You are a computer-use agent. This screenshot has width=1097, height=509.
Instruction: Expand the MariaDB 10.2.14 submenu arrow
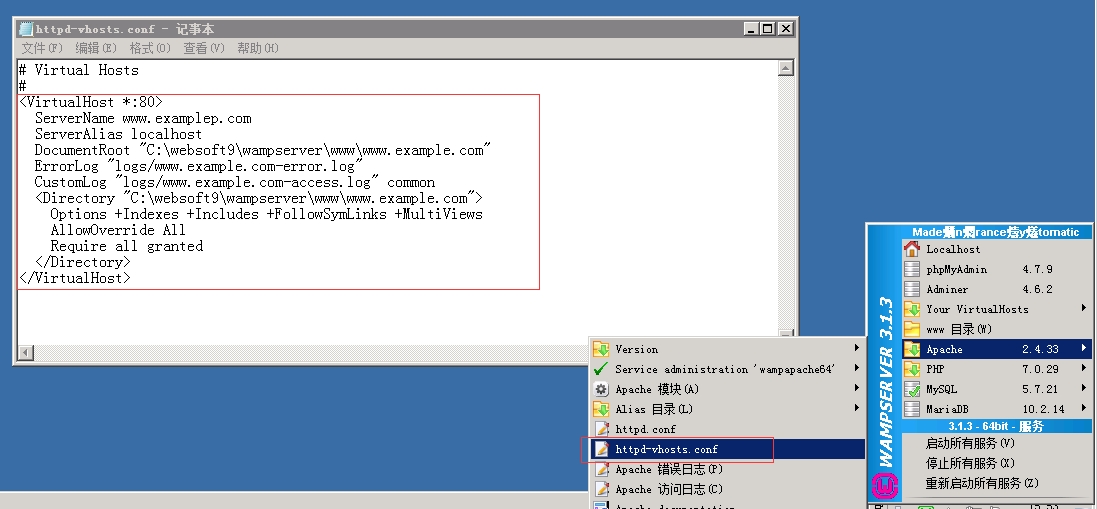1084,409
